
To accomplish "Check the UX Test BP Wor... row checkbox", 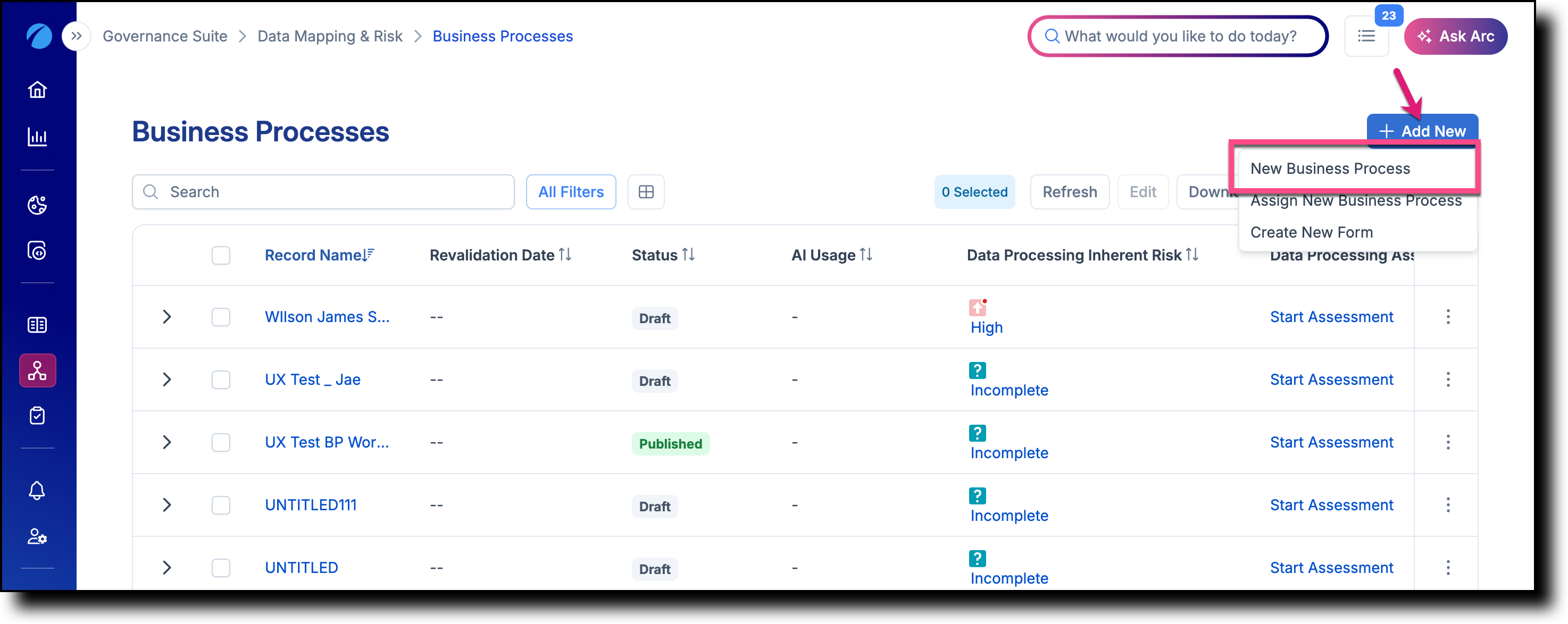I will 221,442.
